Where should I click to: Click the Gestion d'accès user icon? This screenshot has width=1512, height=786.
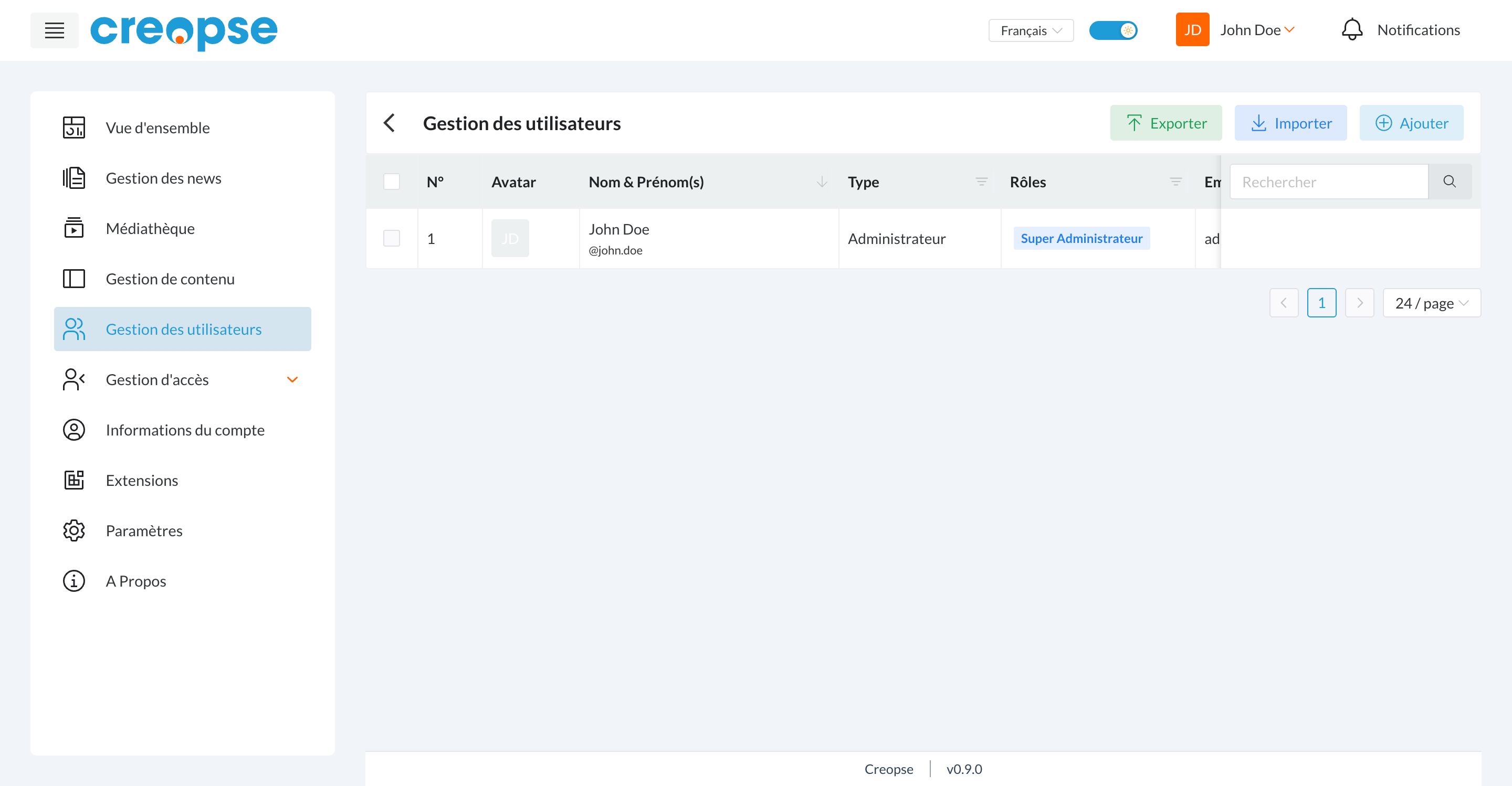(x=74, y=379)
